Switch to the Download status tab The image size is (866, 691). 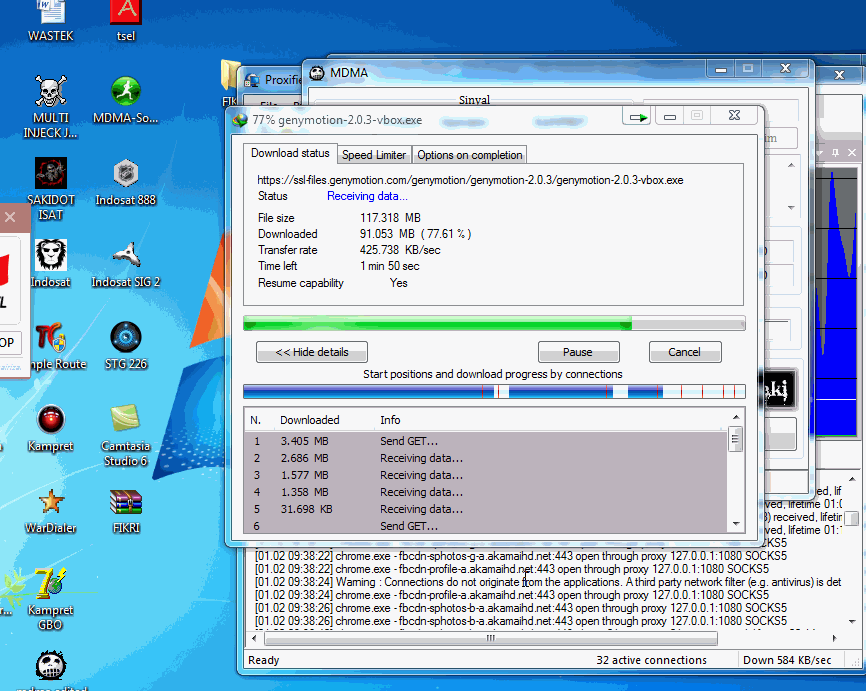click(290, 153)
